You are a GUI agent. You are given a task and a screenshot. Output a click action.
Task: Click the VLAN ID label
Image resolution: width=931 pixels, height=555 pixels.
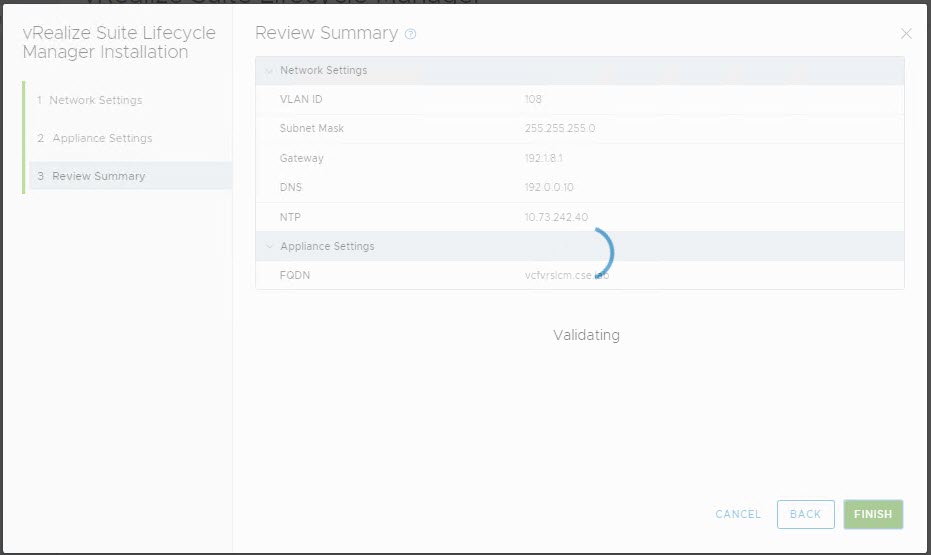click(x=301, y=99)
